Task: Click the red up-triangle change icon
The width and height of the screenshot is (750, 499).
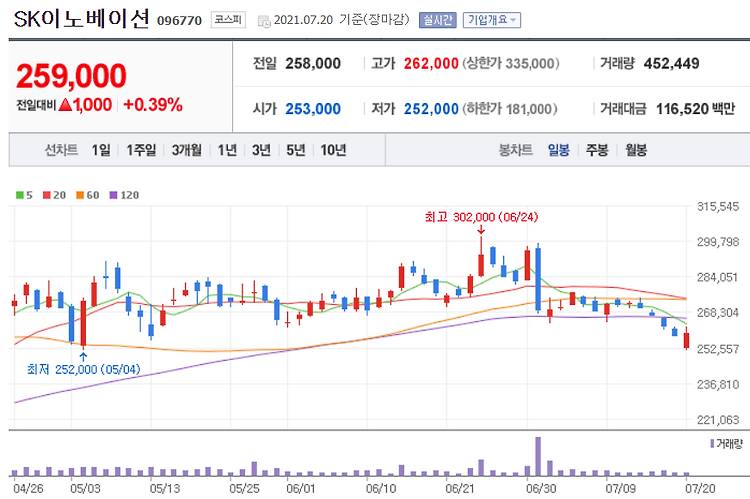Action: click(x=66, y=105)
